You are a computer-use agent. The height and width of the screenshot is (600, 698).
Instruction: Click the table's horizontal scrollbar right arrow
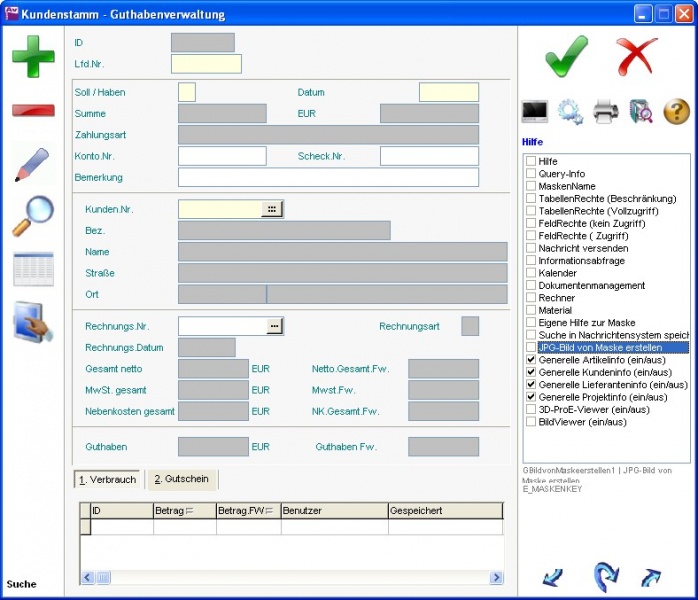(497, 578)
